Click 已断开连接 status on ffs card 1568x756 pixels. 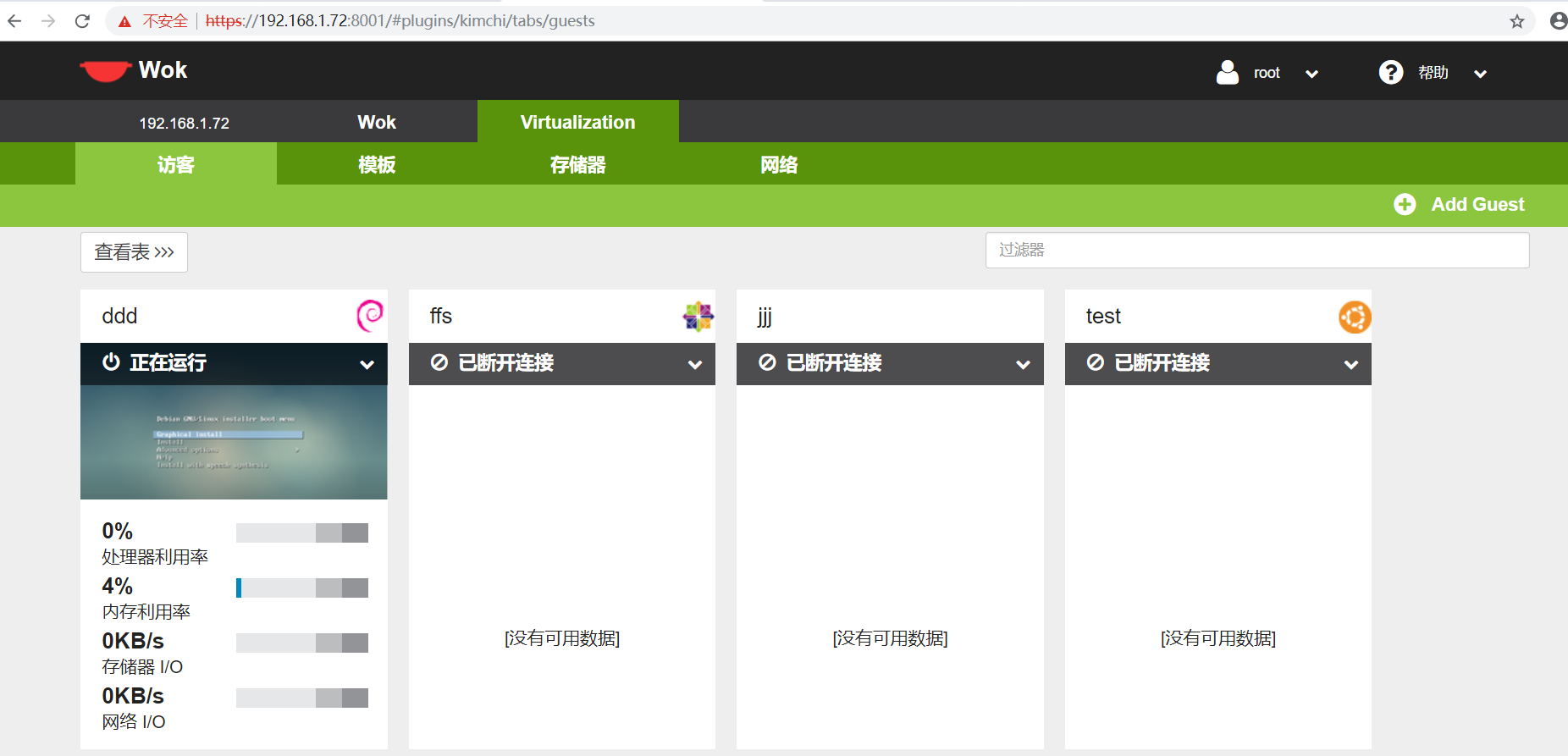[505, 362]
